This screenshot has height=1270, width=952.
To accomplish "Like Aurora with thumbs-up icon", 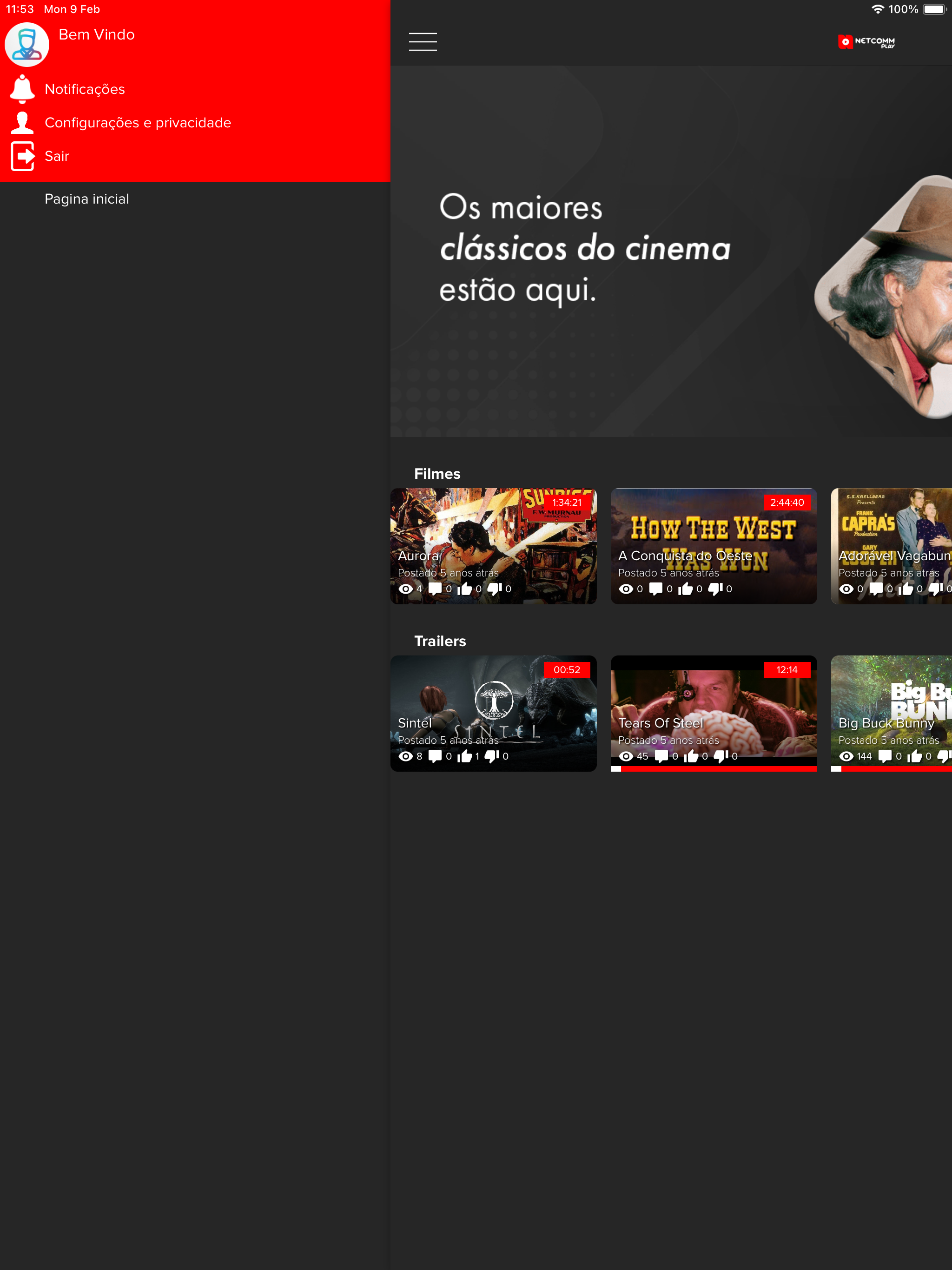I will click(464, 589).
